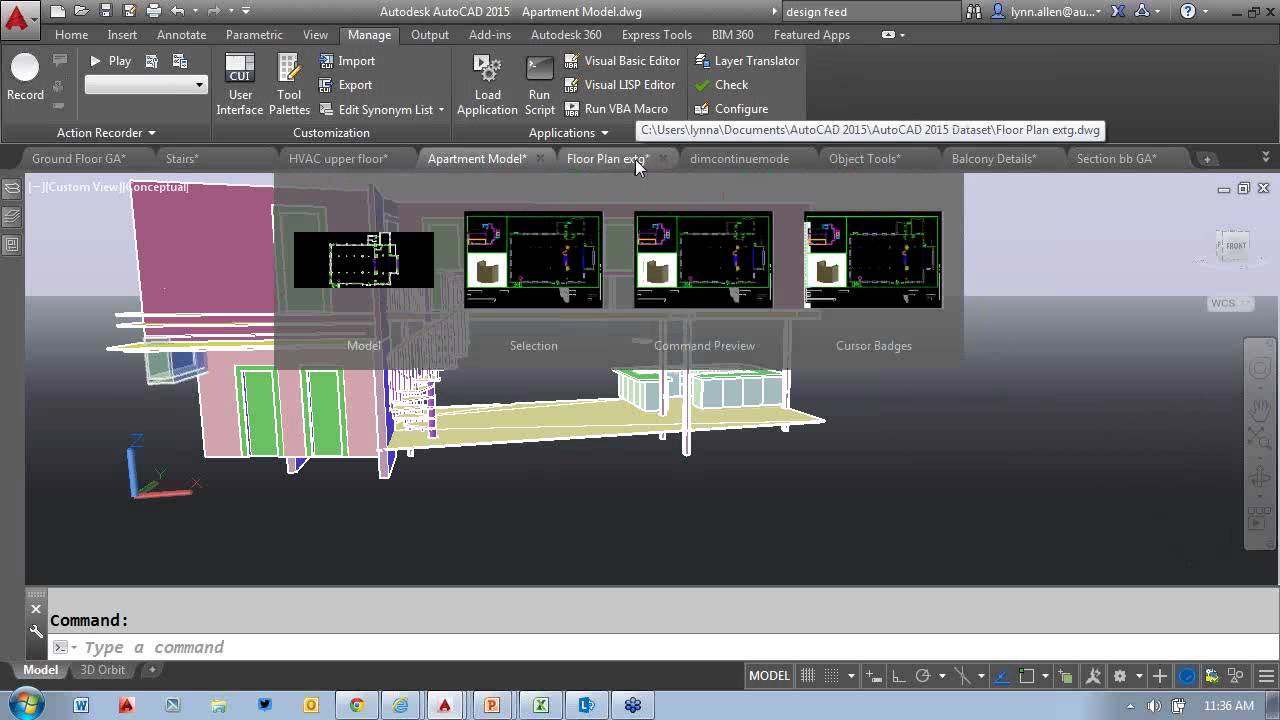The height and width of the screenshot is (720, 1280).
Task: Click the Open file quick access icon
Action: (82, 11)
